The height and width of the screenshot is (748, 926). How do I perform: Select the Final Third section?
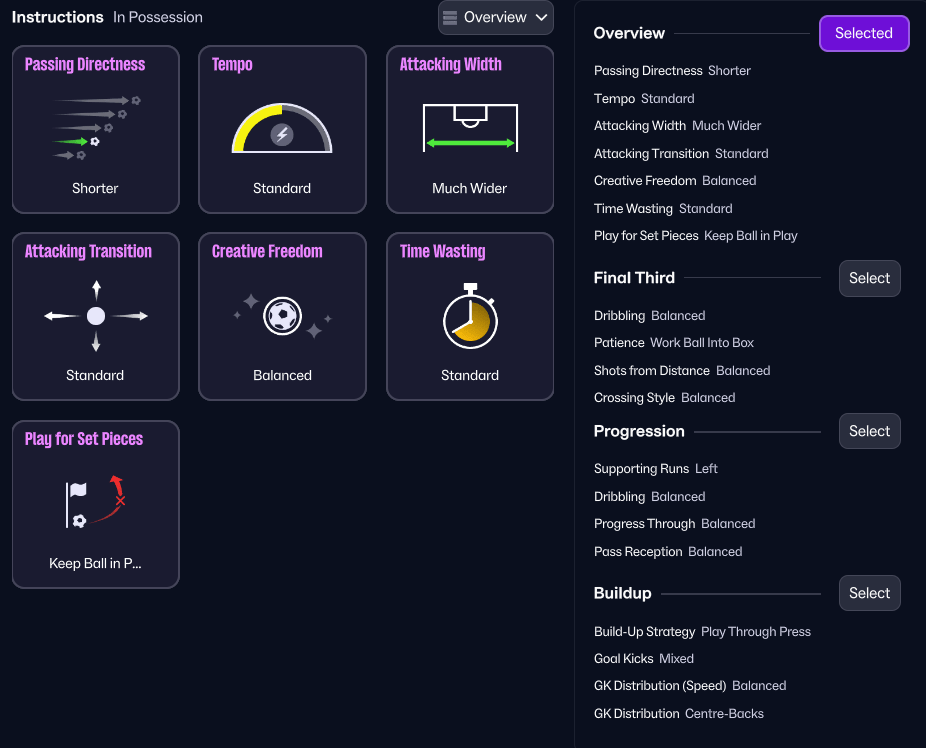(869, 278)
